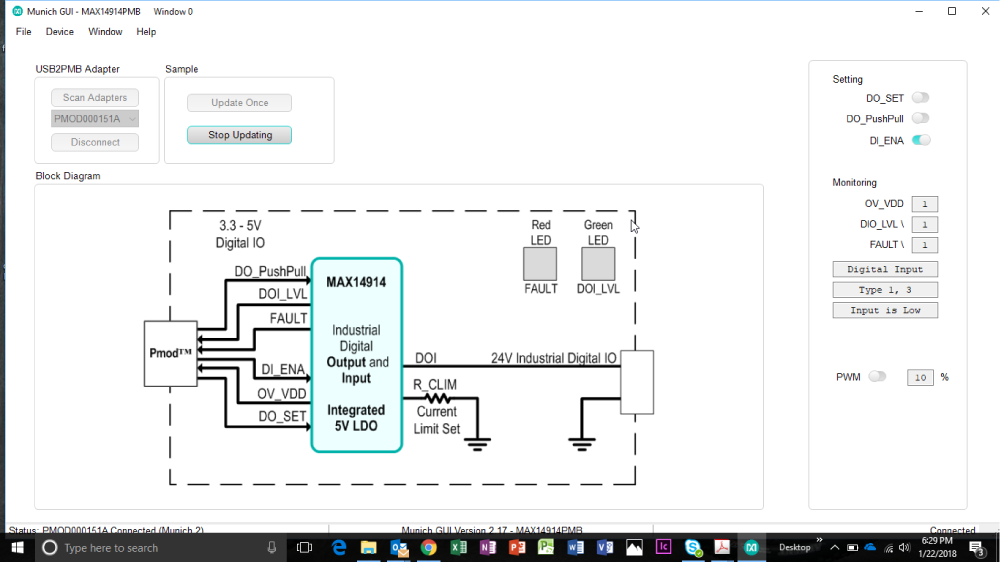Open Microsoft Project from the taskbar
Image resolution: width=1000 pixels, height=562 pixels.
[547, 548]
